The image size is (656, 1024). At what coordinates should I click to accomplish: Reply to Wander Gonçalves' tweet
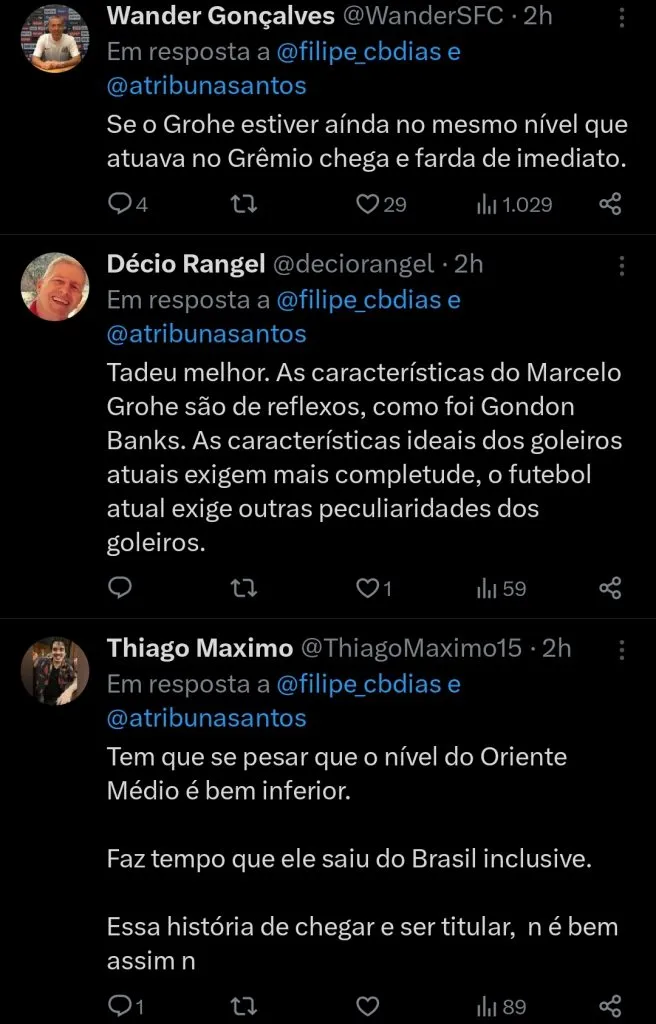120,204
